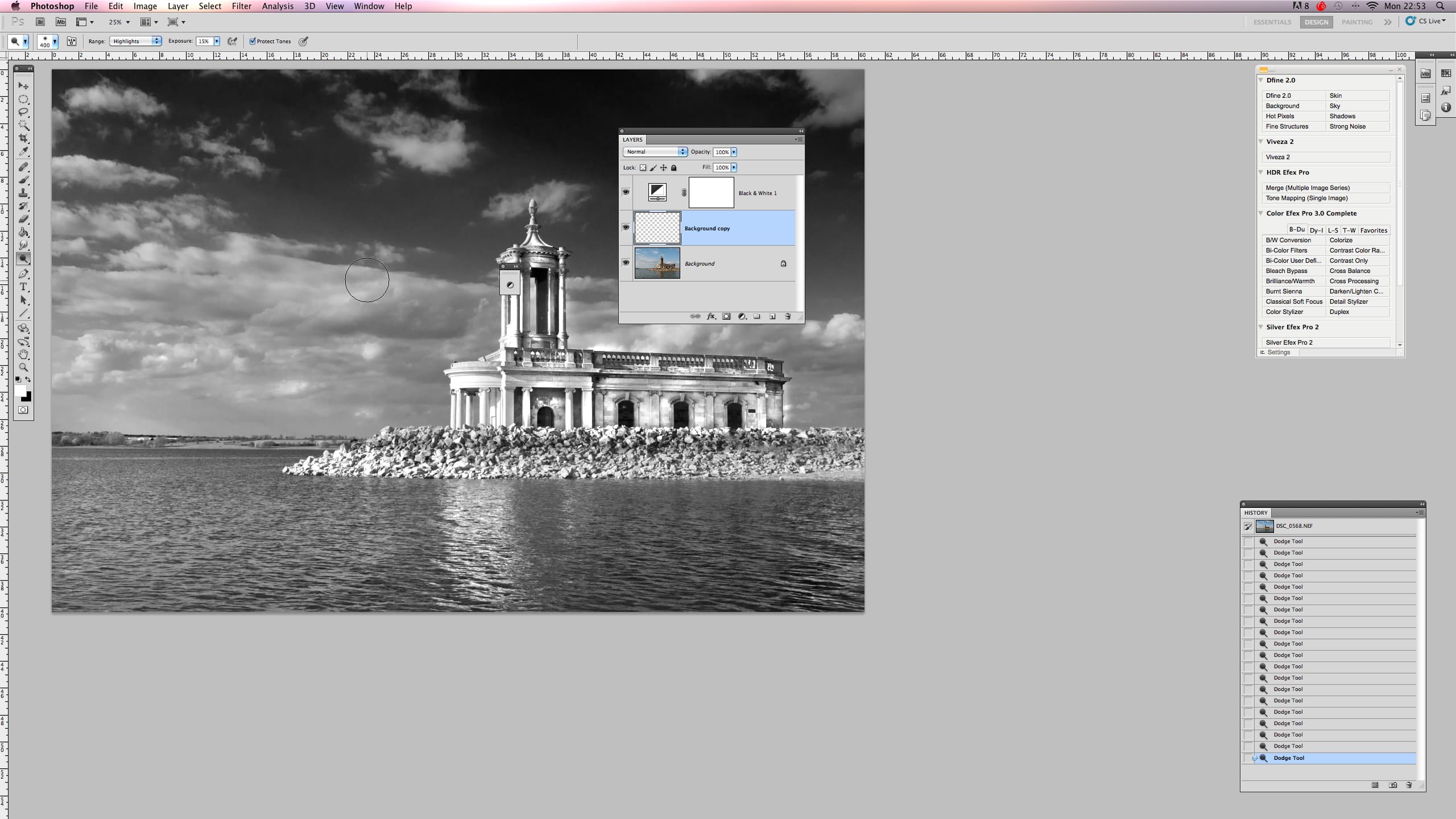
Task: Select the Move tool
Action: pyautogui.click(x=23, y=86)
